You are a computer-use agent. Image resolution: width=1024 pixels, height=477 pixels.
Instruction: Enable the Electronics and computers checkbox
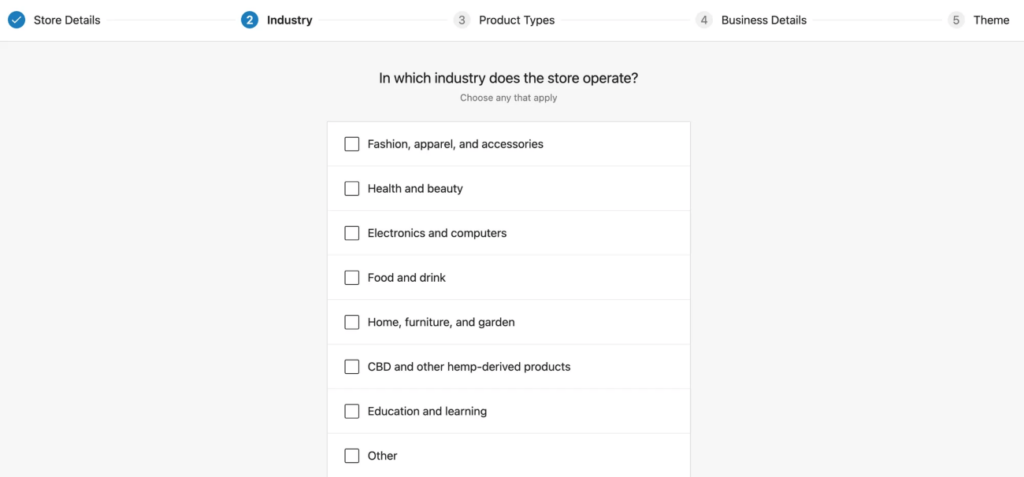352,233
